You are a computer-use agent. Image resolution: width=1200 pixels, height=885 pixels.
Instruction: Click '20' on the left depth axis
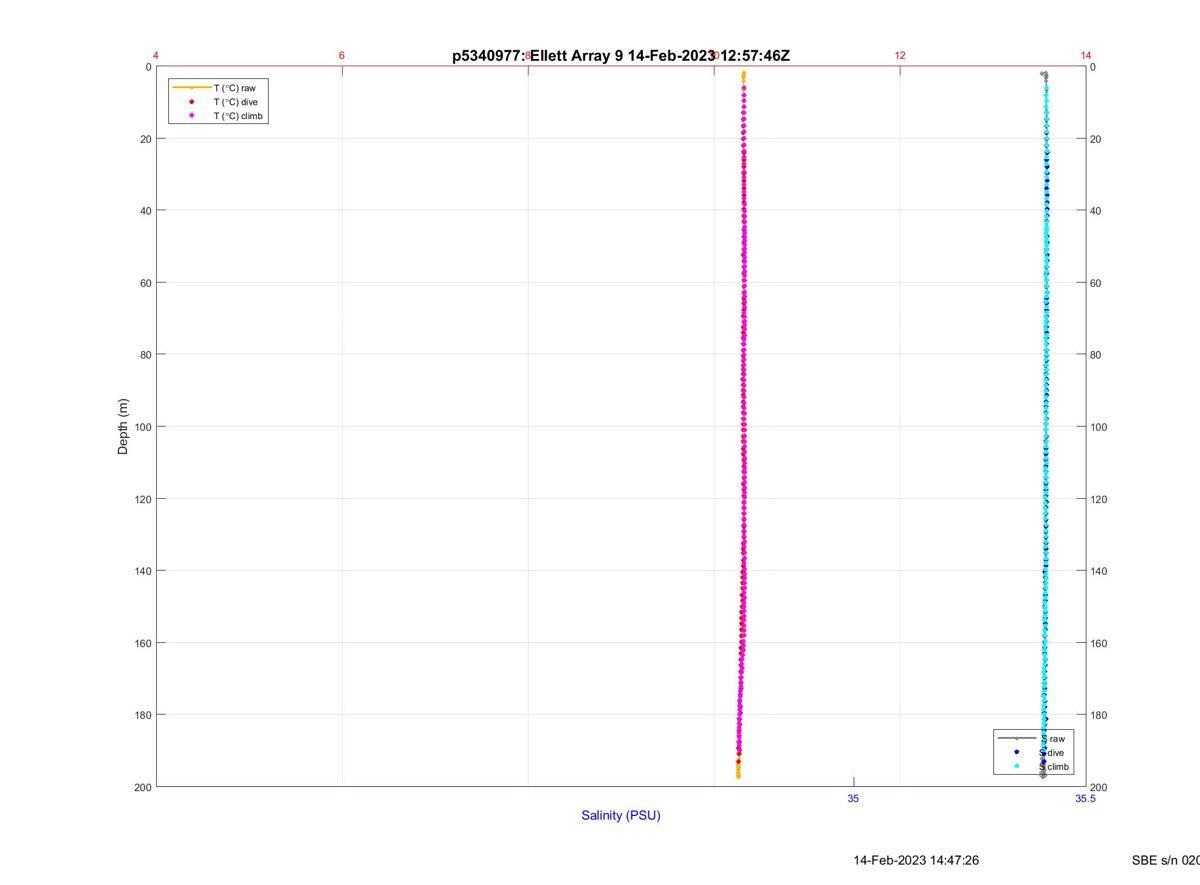tap(146, 139)
